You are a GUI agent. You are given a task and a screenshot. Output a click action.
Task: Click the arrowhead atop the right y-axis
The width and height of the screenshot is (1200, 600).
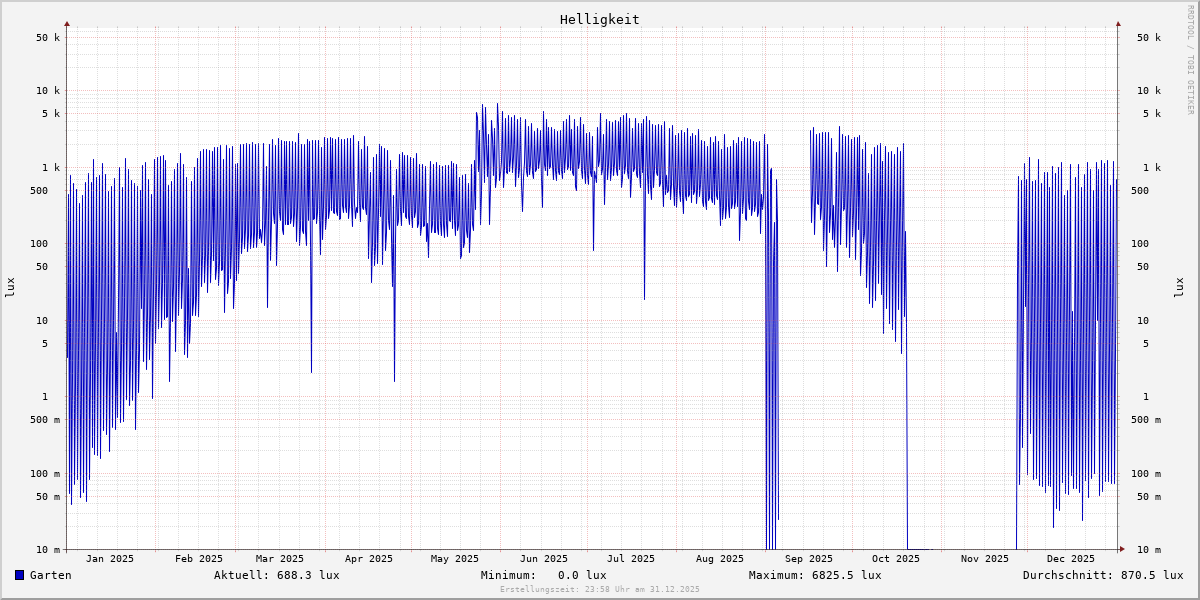pos(1118,23)
